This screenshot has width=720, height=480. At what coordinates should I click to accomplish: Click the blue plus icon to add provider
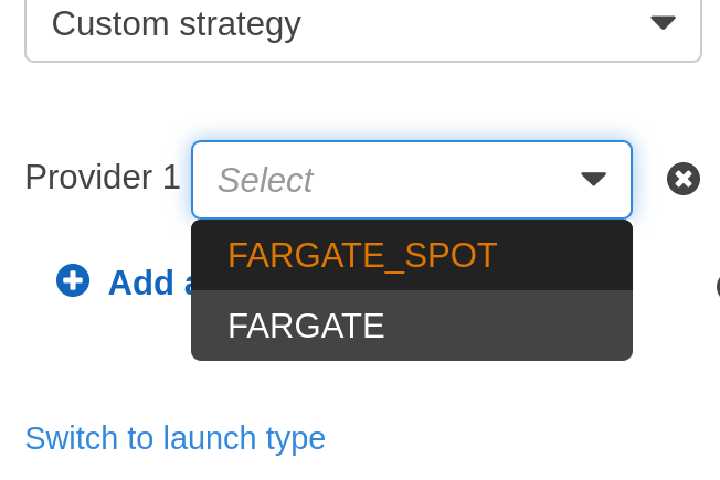pyautogui.click(x=73, y=281)
